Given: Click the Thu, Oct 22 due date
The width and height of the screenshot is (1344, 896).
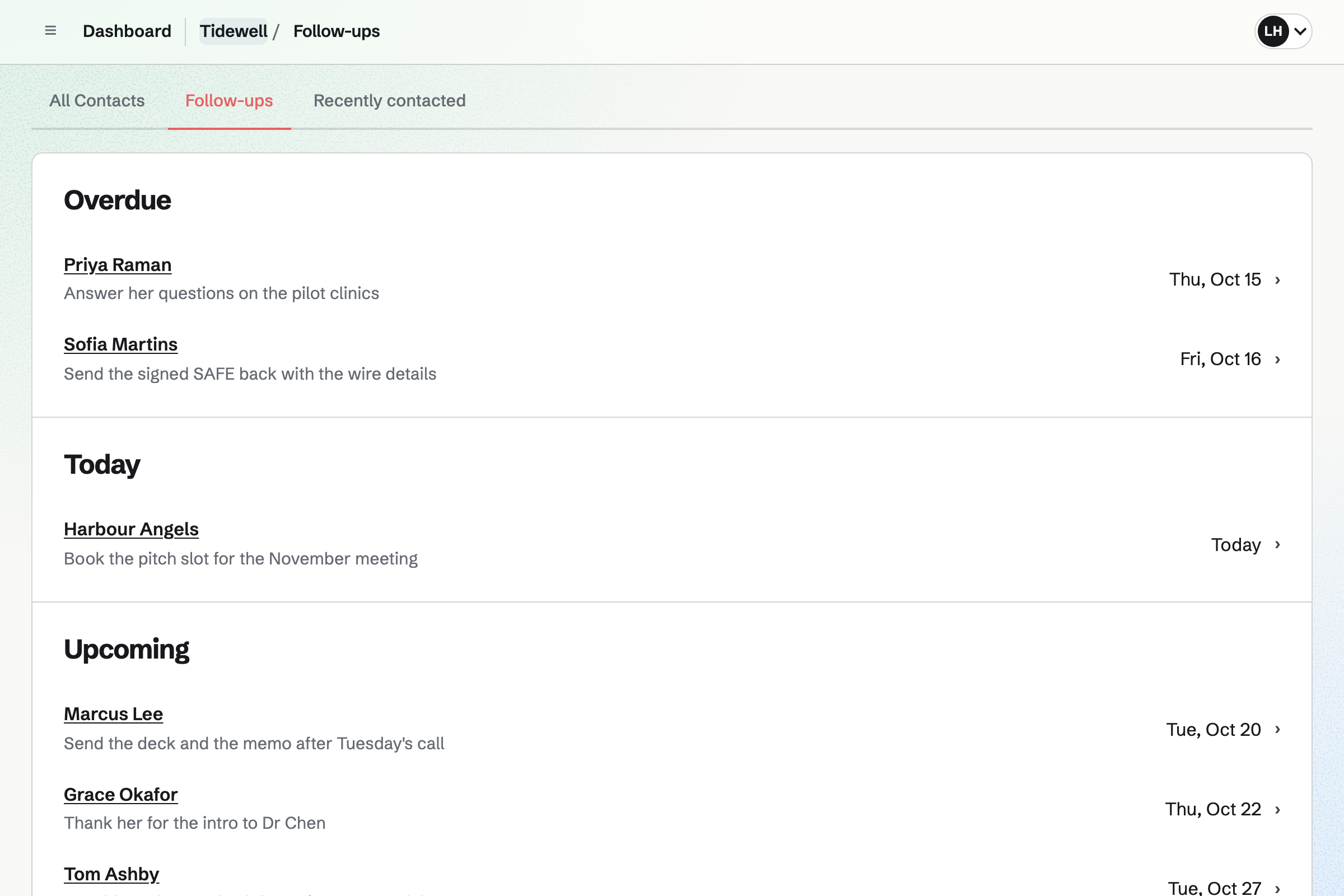Looking at the screenshot, I should pyautogui.click(x=1213, y=809).
